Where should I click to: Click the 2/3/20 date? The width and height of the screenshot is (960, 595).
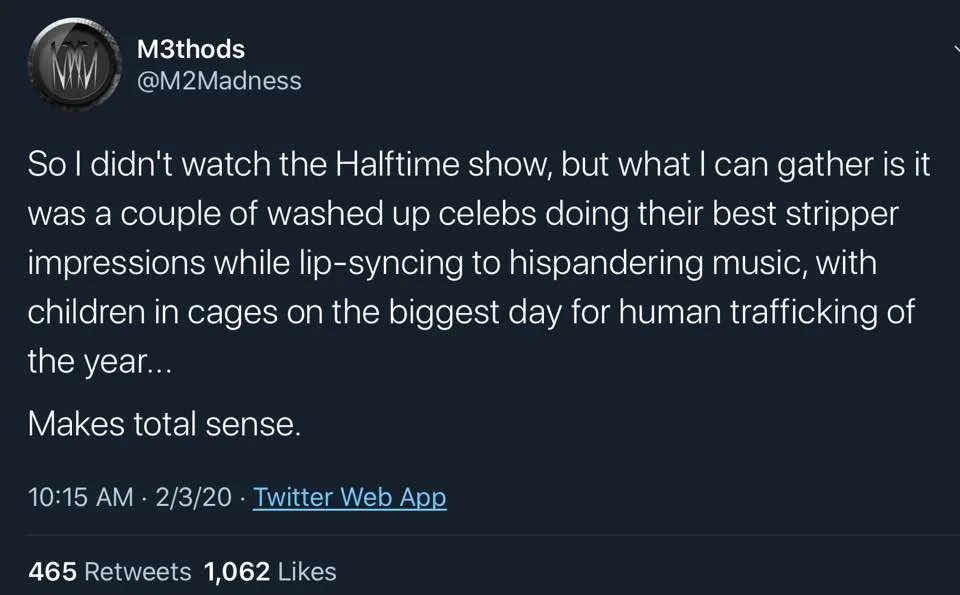[193, 496]
